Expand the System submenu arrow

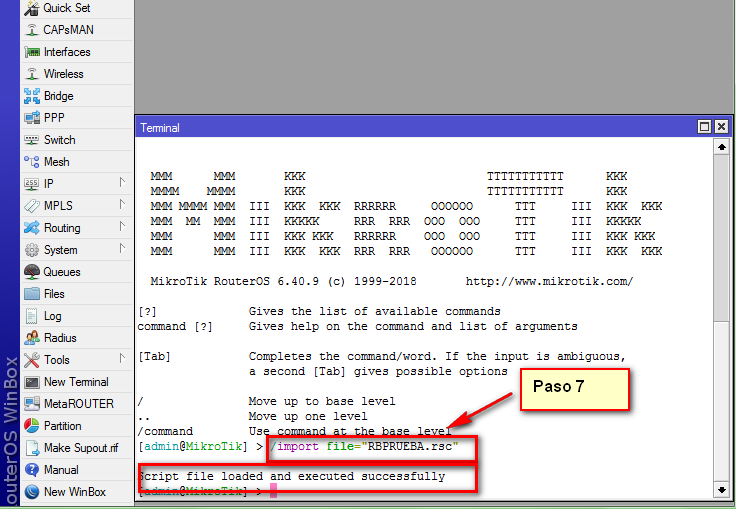point(122,249)
